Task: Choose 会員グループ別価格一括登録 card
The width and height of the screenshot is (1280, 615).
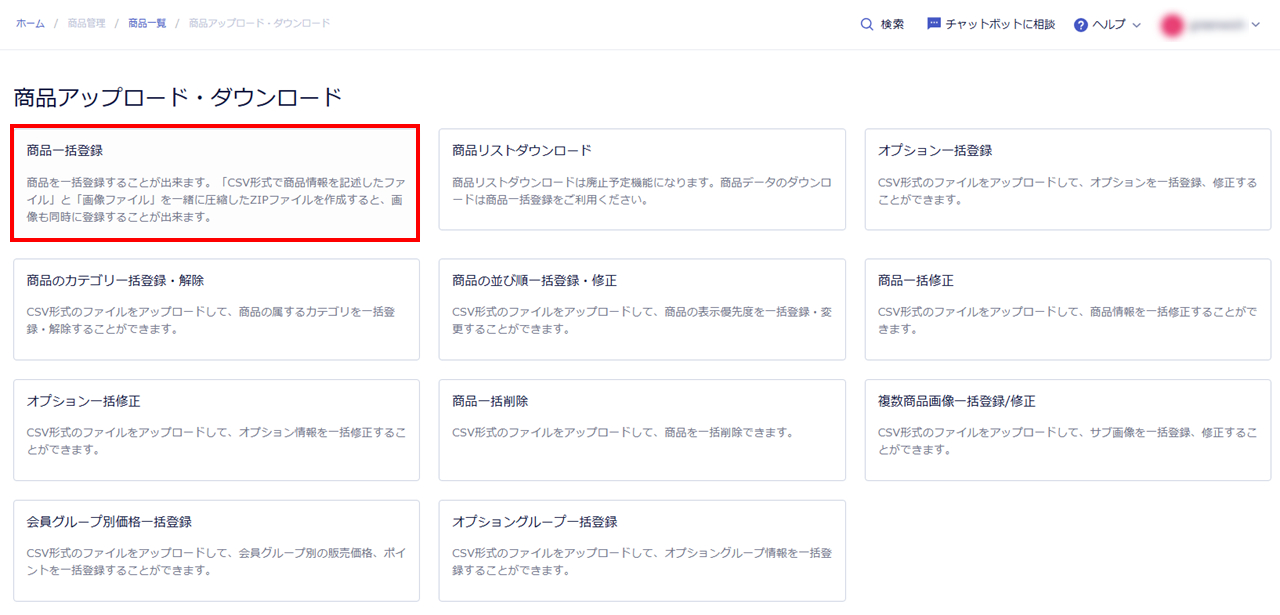Action: click(x=216, y=550)
